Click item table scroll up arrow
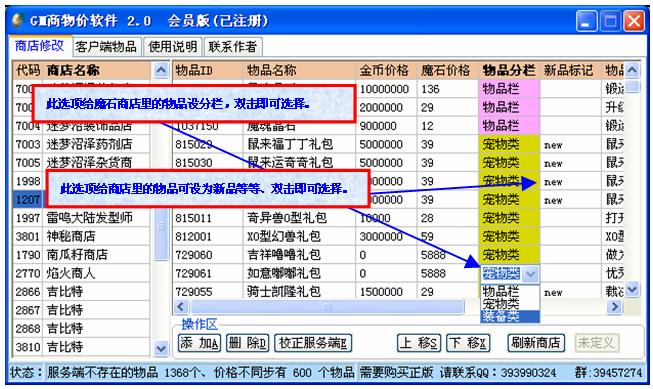 (x=632, y=70)
